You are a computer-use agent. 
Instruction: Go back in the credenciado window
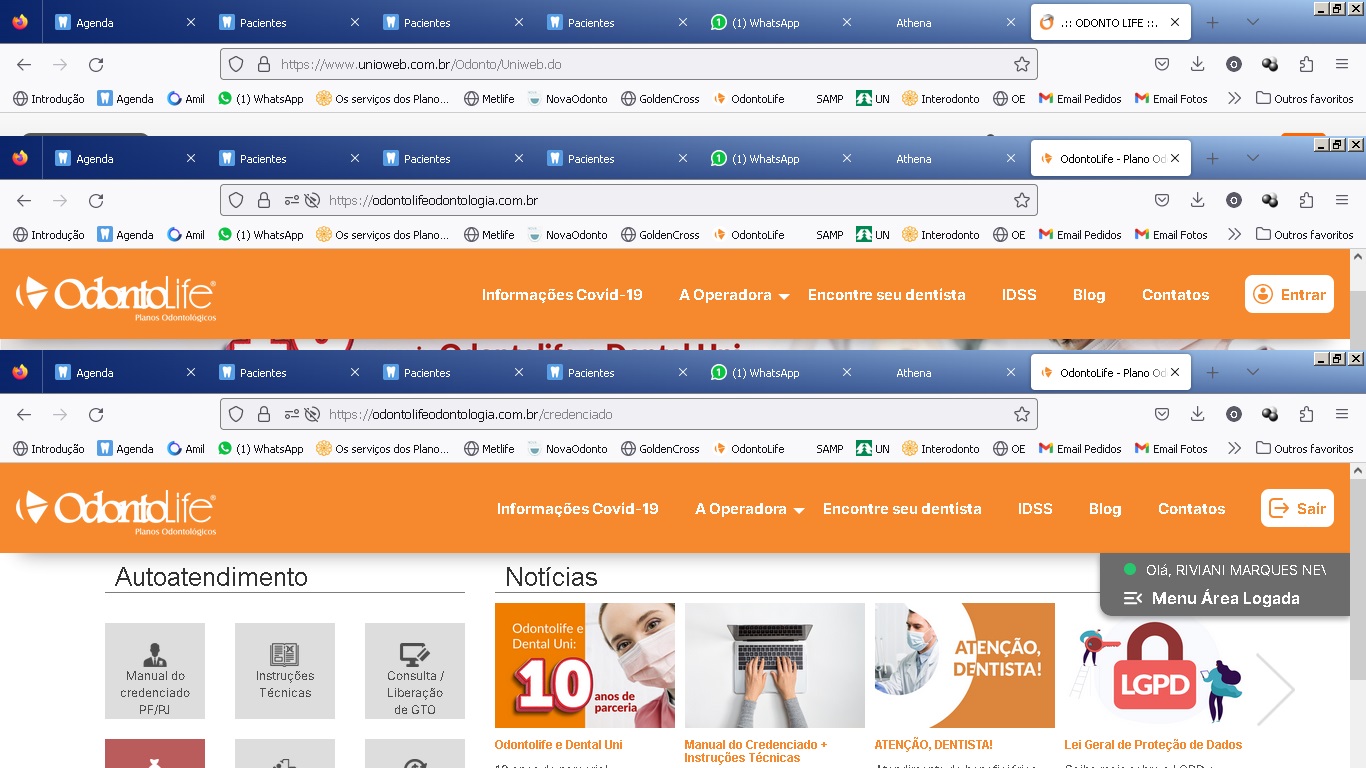tap(24, 414)
